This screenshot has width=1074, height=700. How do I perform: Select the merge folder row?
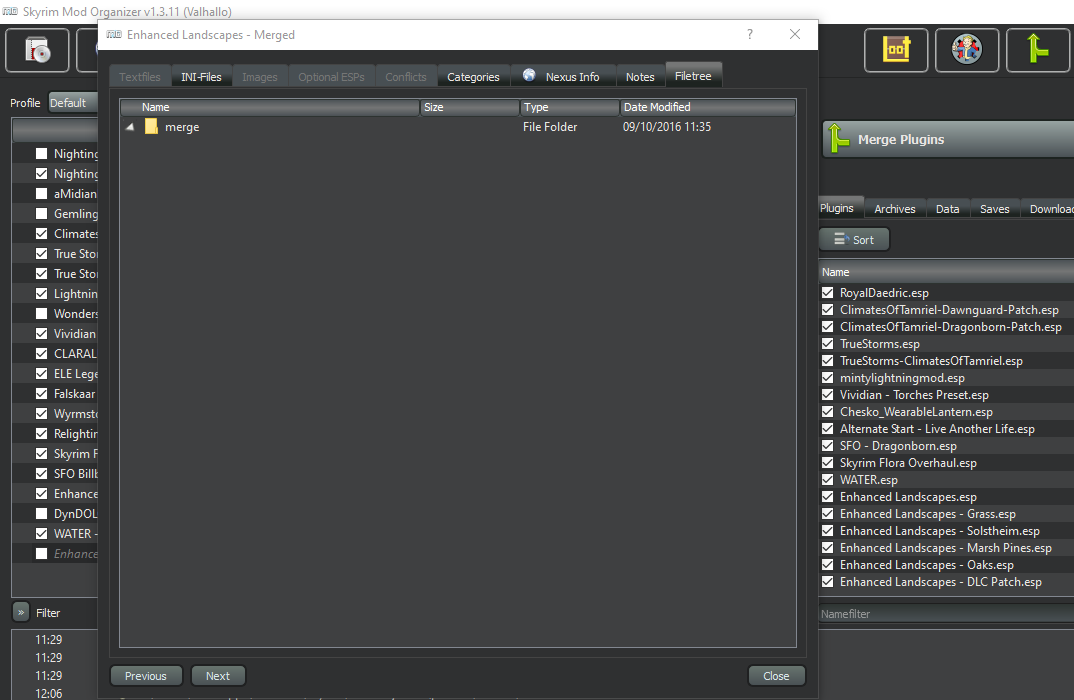pos(458,127)
